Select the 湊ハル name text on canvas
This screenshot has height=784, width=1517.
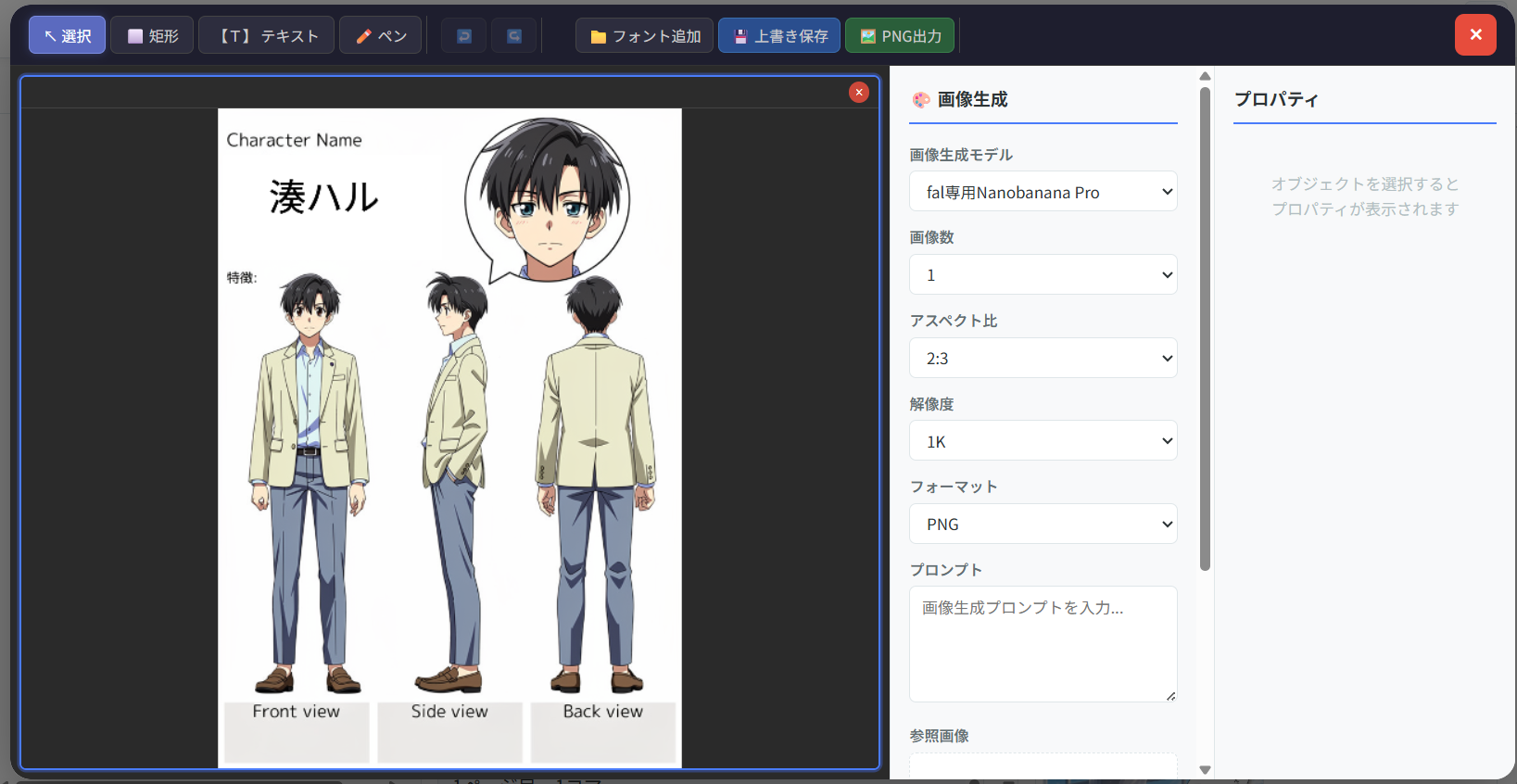click(324, 196)
